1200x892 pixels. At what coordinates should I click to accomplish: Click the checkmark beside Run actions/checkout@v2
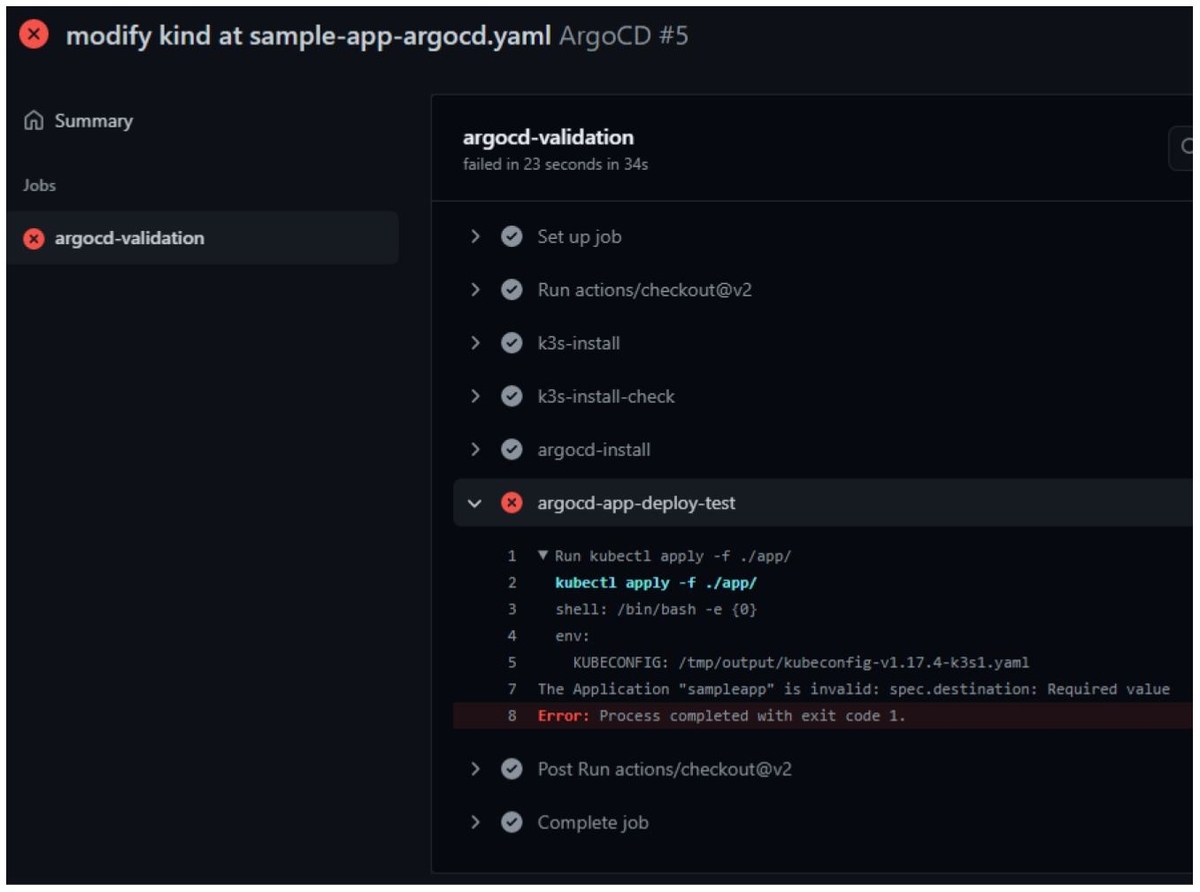(x=510, y=290)
